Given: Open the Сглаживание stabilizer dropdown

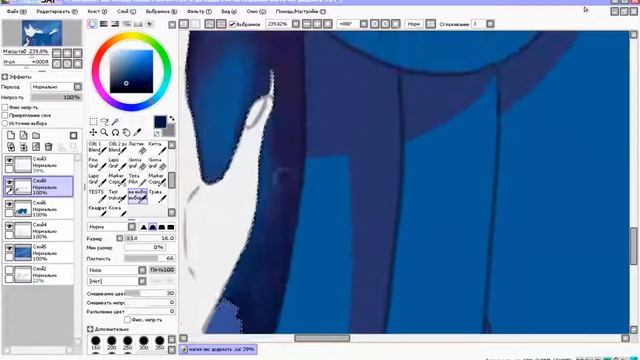Looking at the screenshot, I should click(490, 24).
